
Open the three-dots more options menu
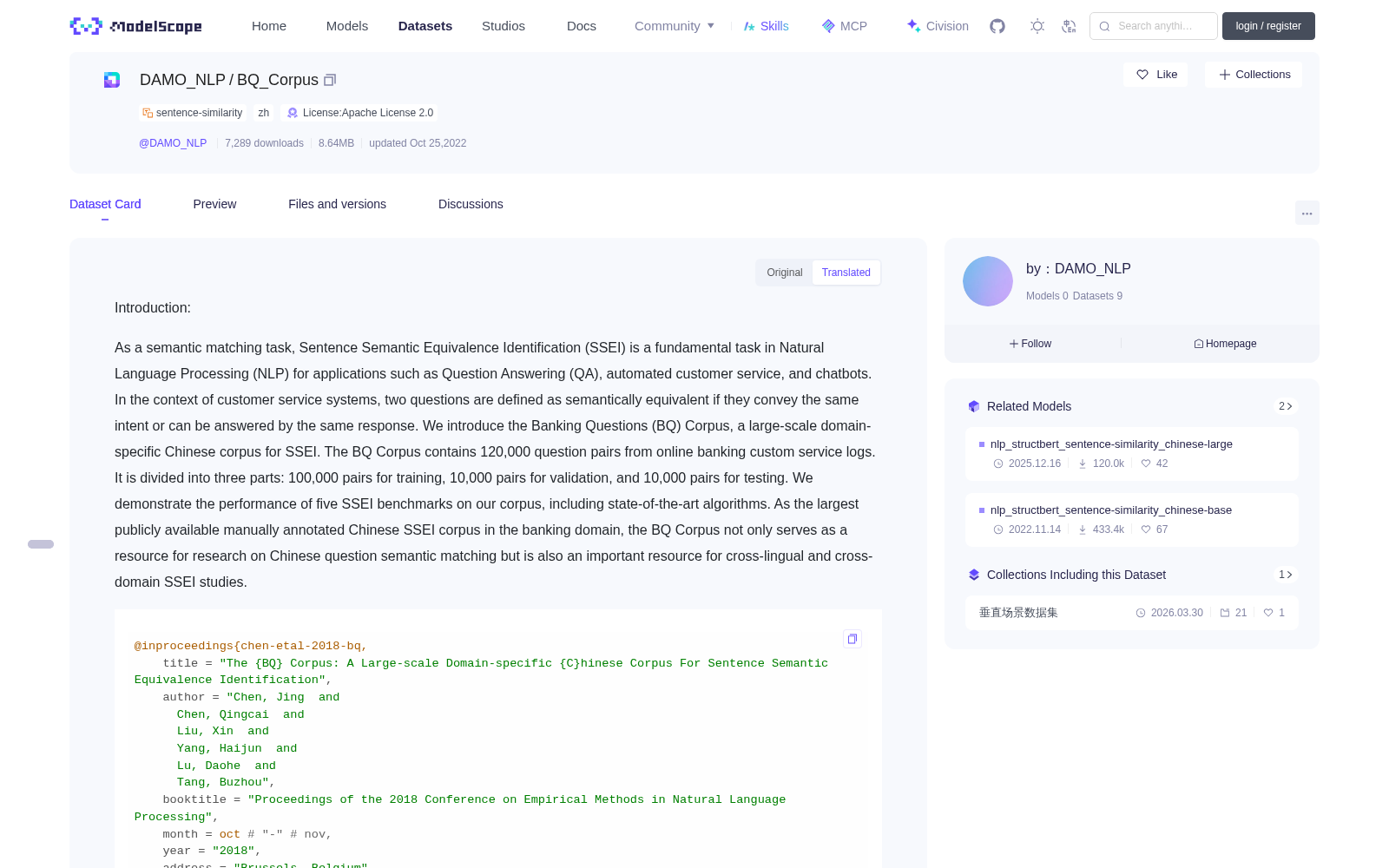click(1307, 213)
